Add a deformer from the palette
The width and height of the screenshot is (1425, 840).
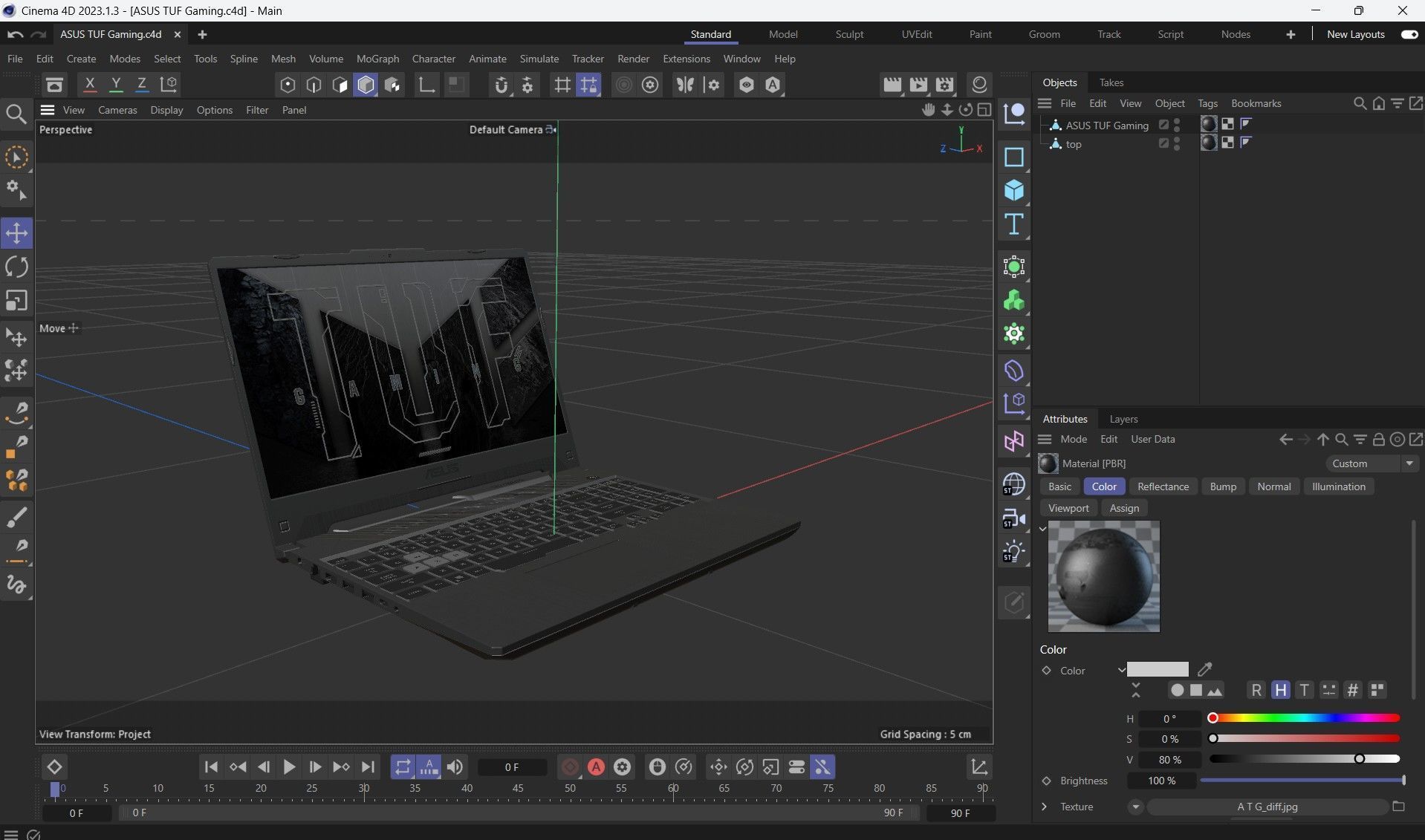click(1014, 371)
